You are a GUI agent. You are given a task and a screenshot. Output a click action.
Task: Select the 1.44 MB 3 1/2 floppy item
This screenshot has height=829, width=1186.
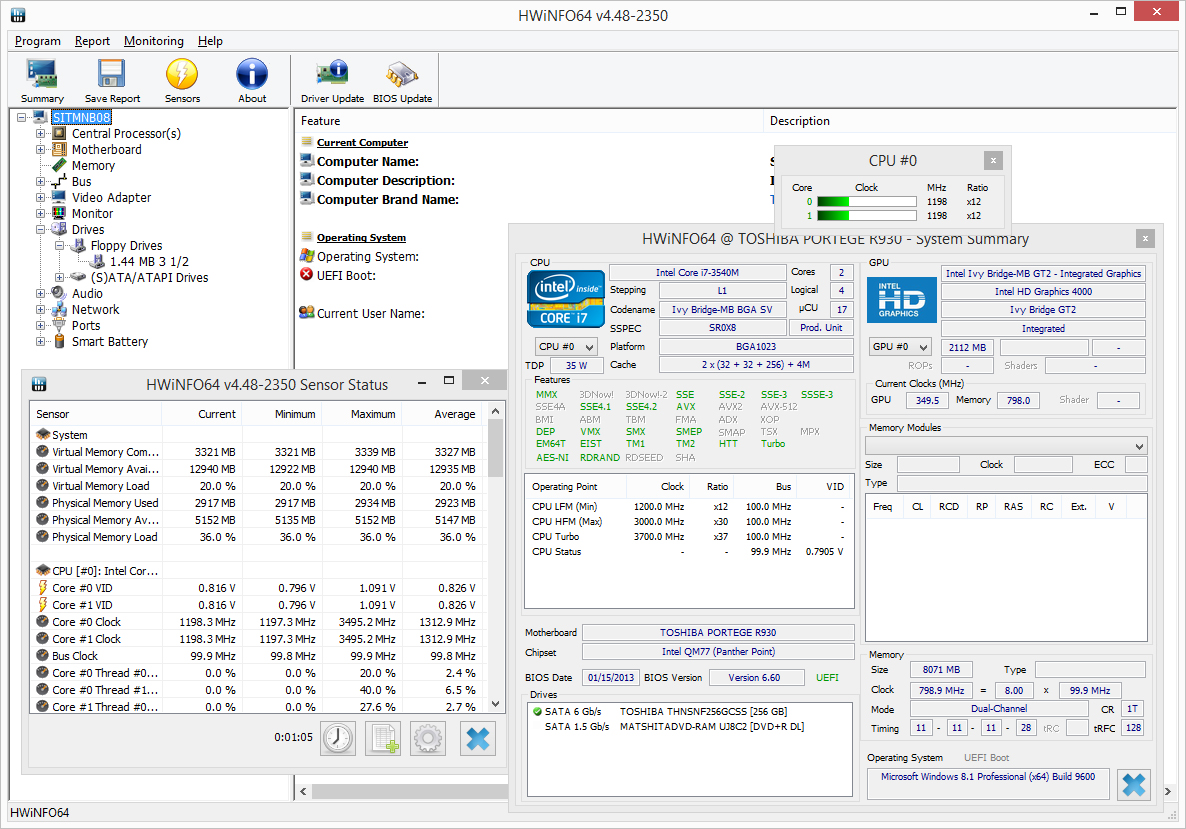click(x=149, y=262)
